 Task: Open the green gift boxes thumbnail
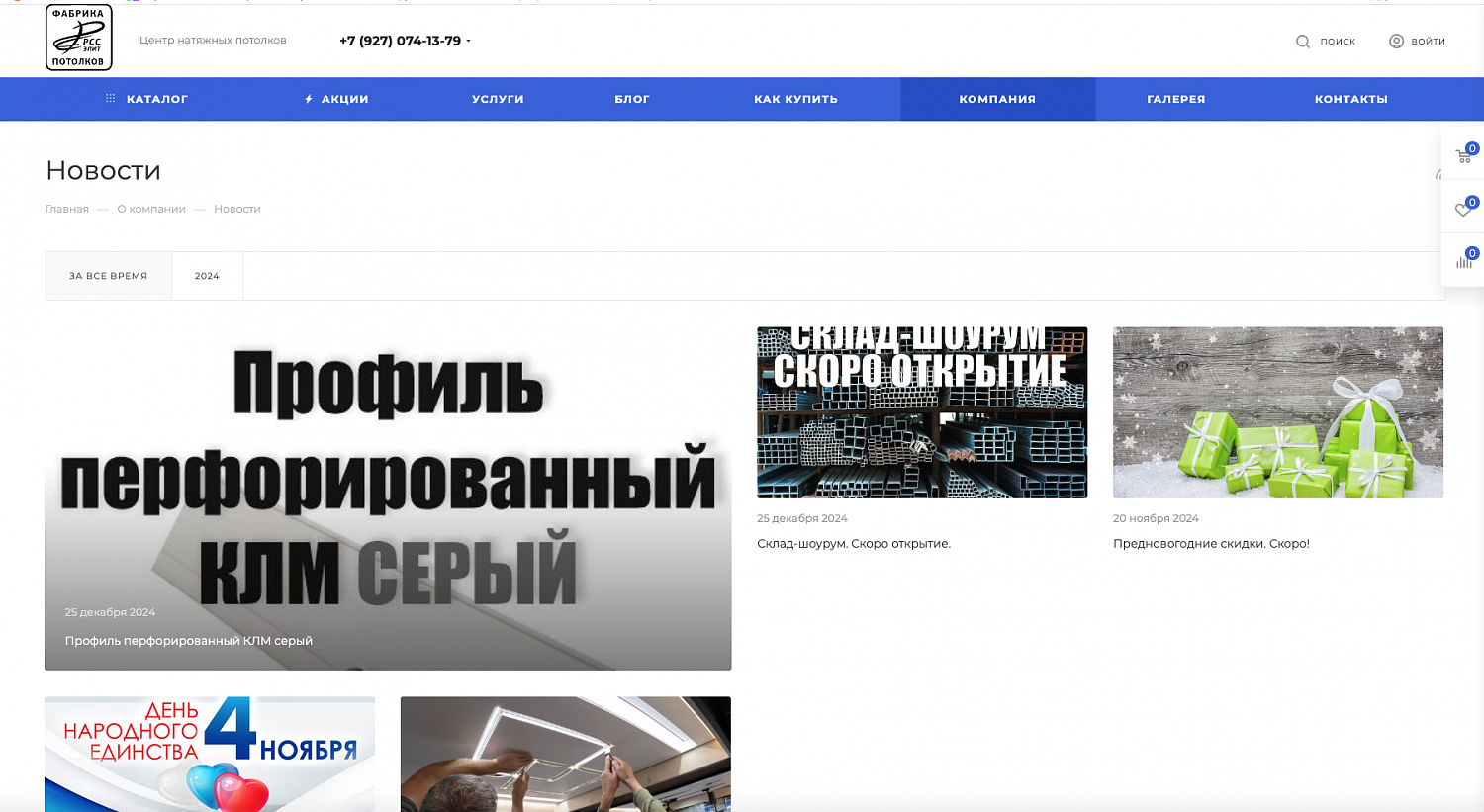tap(1278, 412)
